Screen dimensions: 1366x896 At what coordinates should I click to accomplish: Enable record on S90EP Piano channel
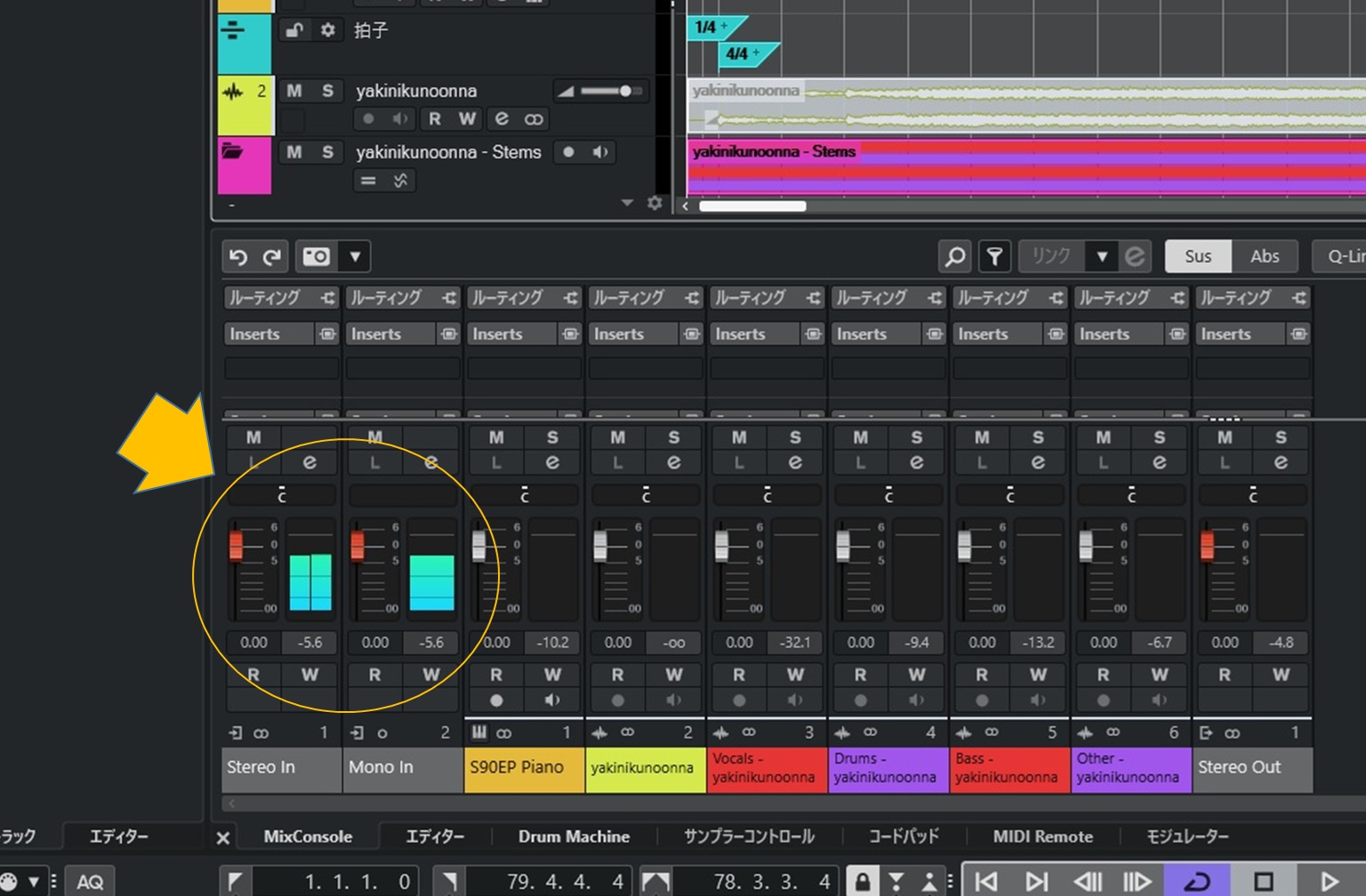click(496, 700)
